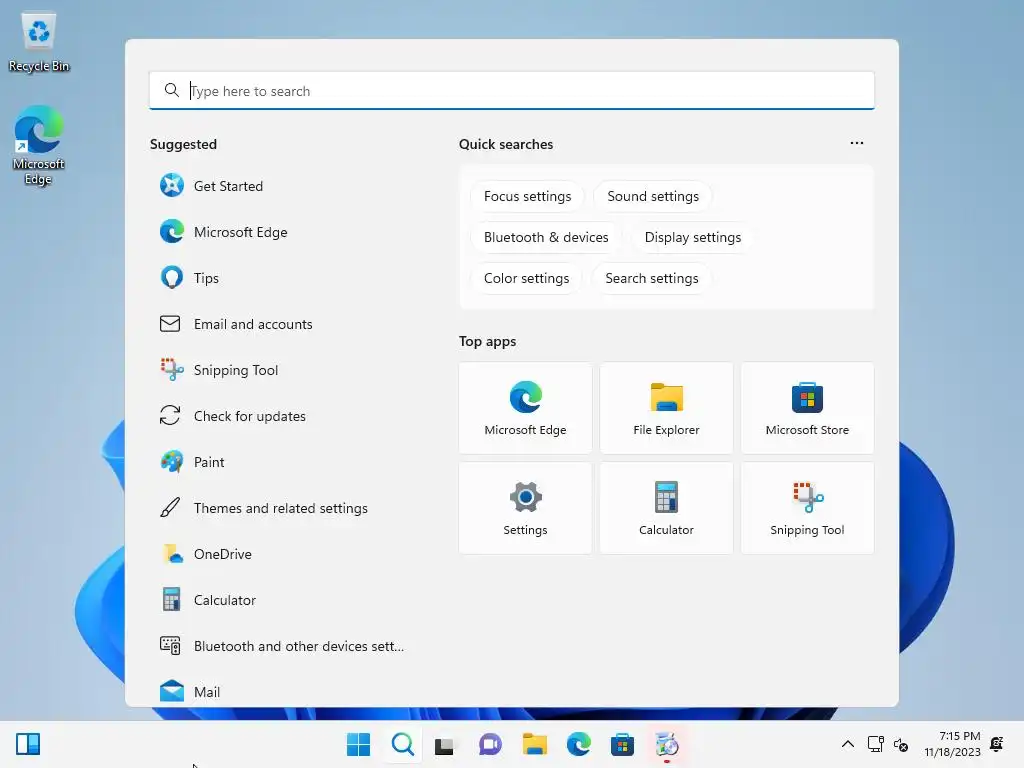The image size is (1024, 768).
Task: Select the Recycle Bin desktop icon
Action: point(39,42)
